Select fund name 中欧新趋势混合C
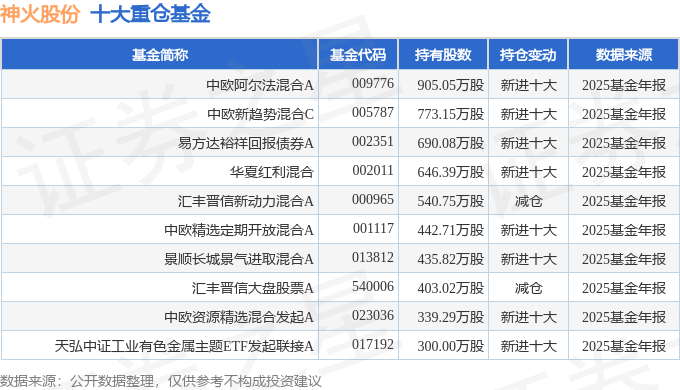This screenshot has width=680, height=390. point(260,114)
